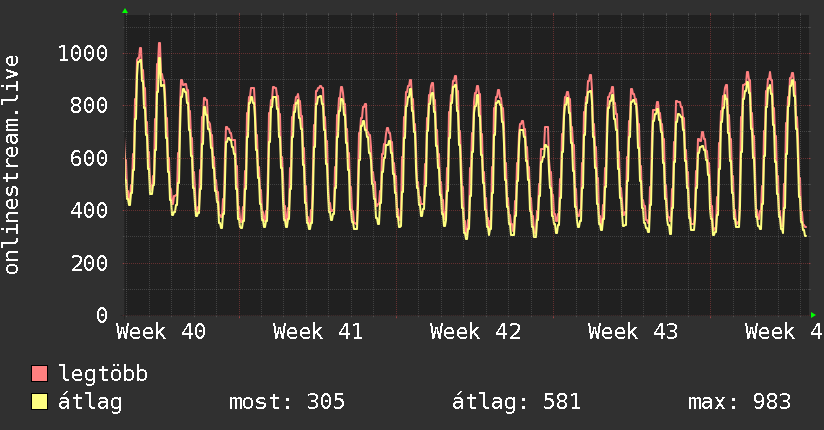Select the 'átlag' legend label beside yellow swatch
Viewport: 824px width, 430px height.
(90, 402)
